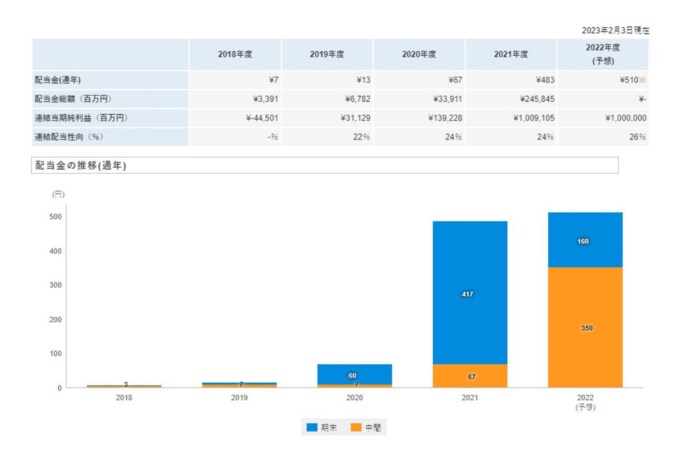Toggle the 期末 series legend label
The height and width of the screenshot is (454, 700).
pos(329,427)
